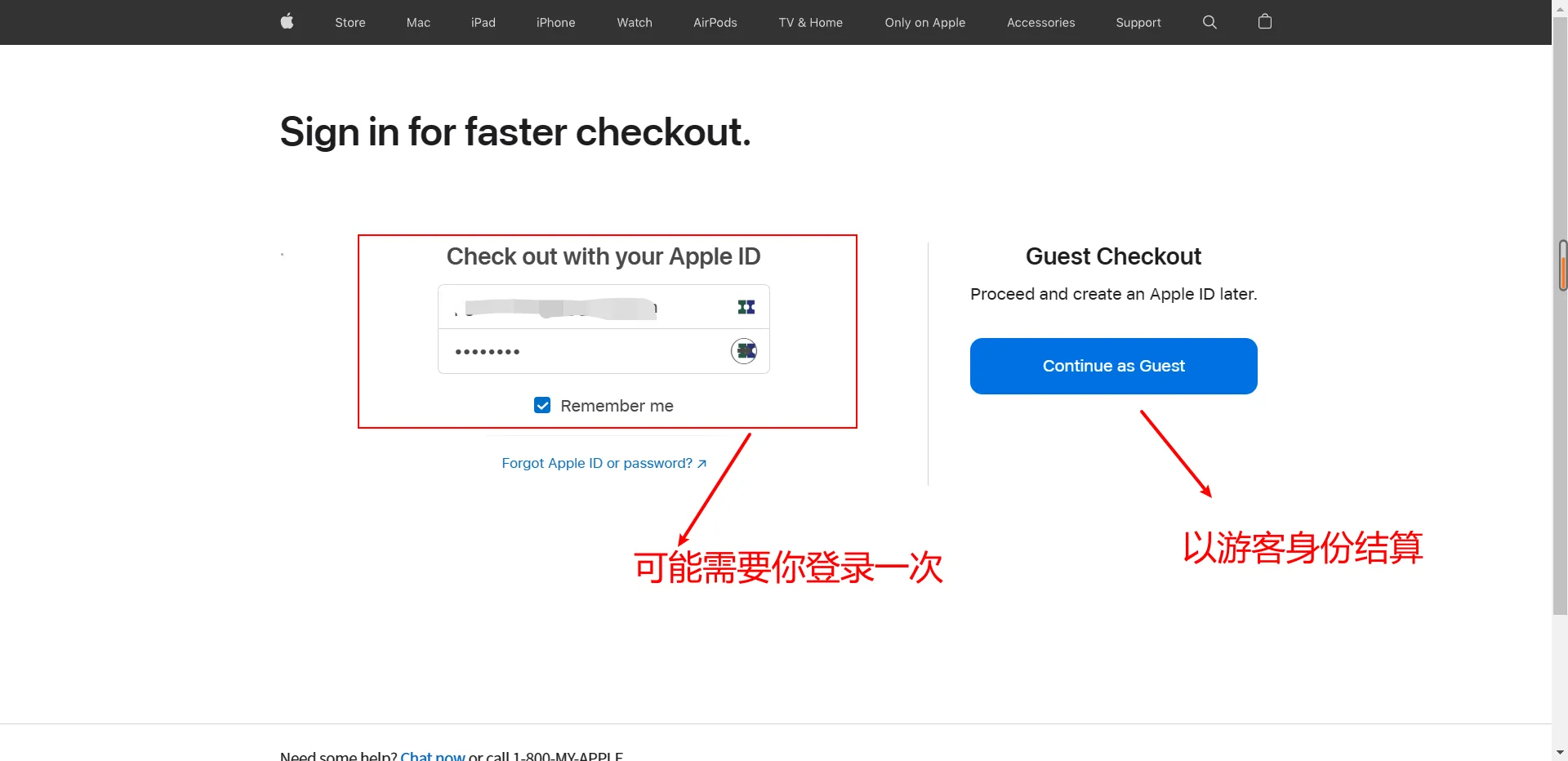The height and width of the screenshot is (761, 1568).
Task: Open Only on Apple menu
Action: pos(925,22)
